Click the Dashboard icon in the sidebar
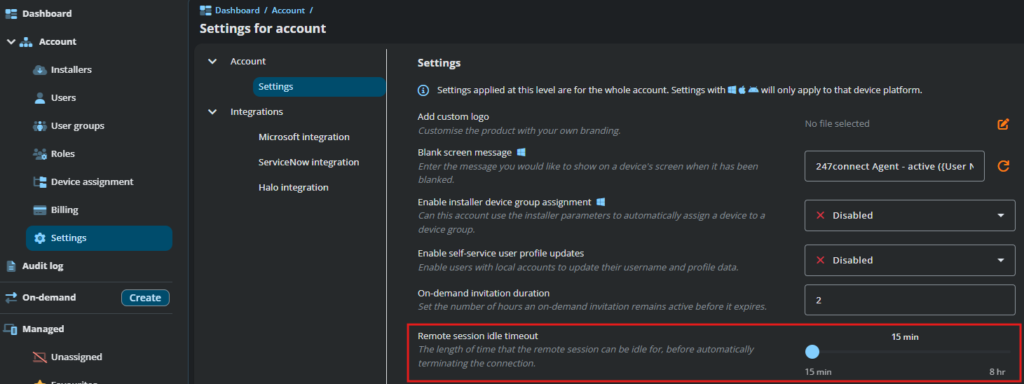The image size is (1024, 384). (x=11, y=14)
